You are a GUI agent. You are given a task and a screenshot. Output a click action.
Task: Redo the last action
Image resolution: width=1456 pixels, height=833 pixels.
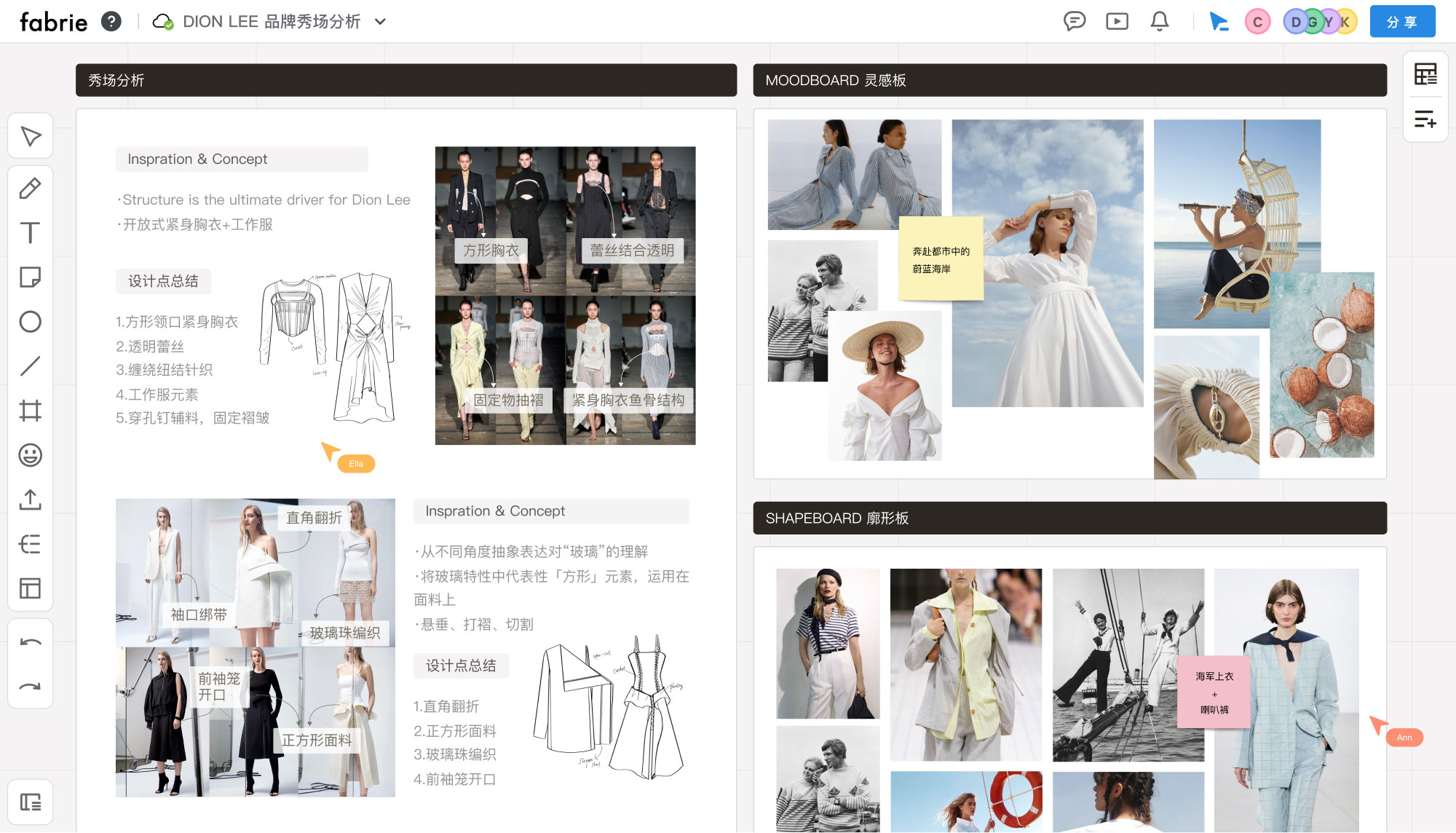[31, 686]
